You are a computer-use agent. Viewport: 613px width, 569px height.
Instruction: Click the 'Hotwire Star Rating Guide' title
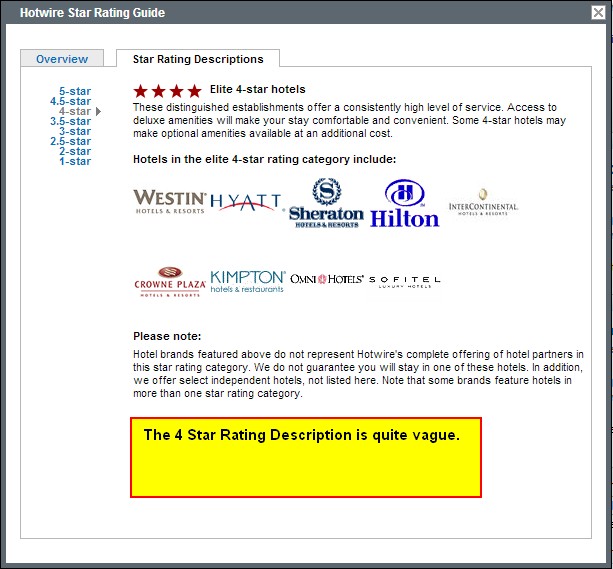(92, 13)
